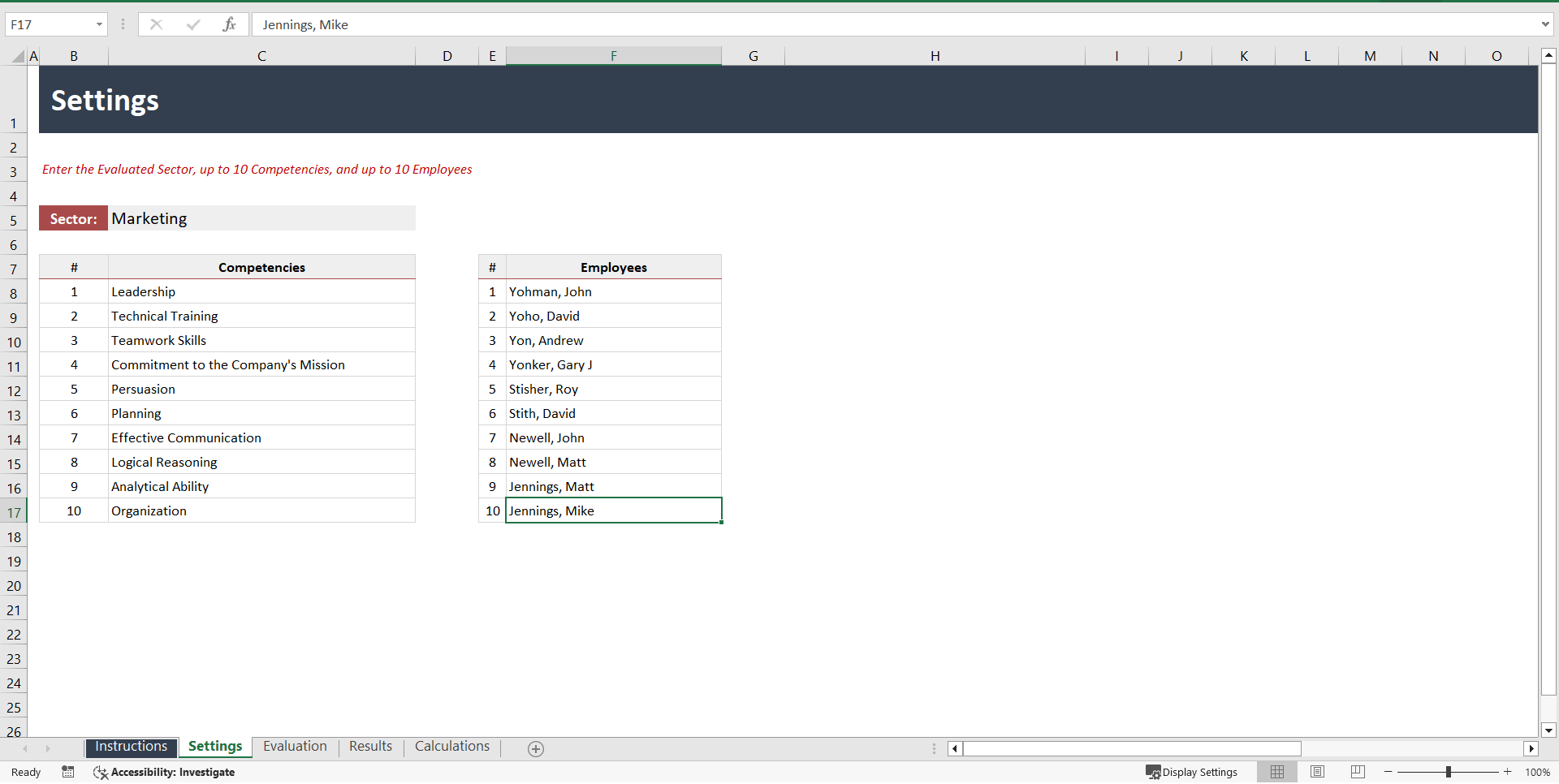Image resolution: width=1559 pixels, height=784 pixels.
Task: Select the Analytical Ability cell
Action: [x=261, y=486]
